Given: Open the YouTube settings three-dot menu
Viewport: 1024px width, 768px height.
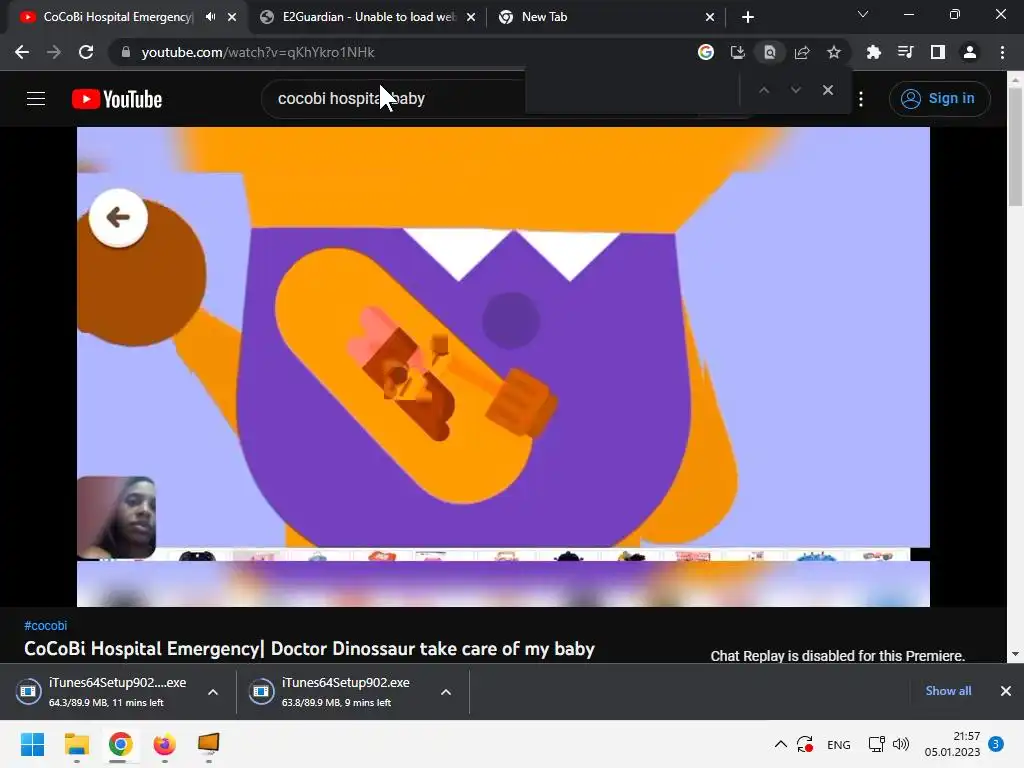Looking at the screenshot, I should [861, 99].
